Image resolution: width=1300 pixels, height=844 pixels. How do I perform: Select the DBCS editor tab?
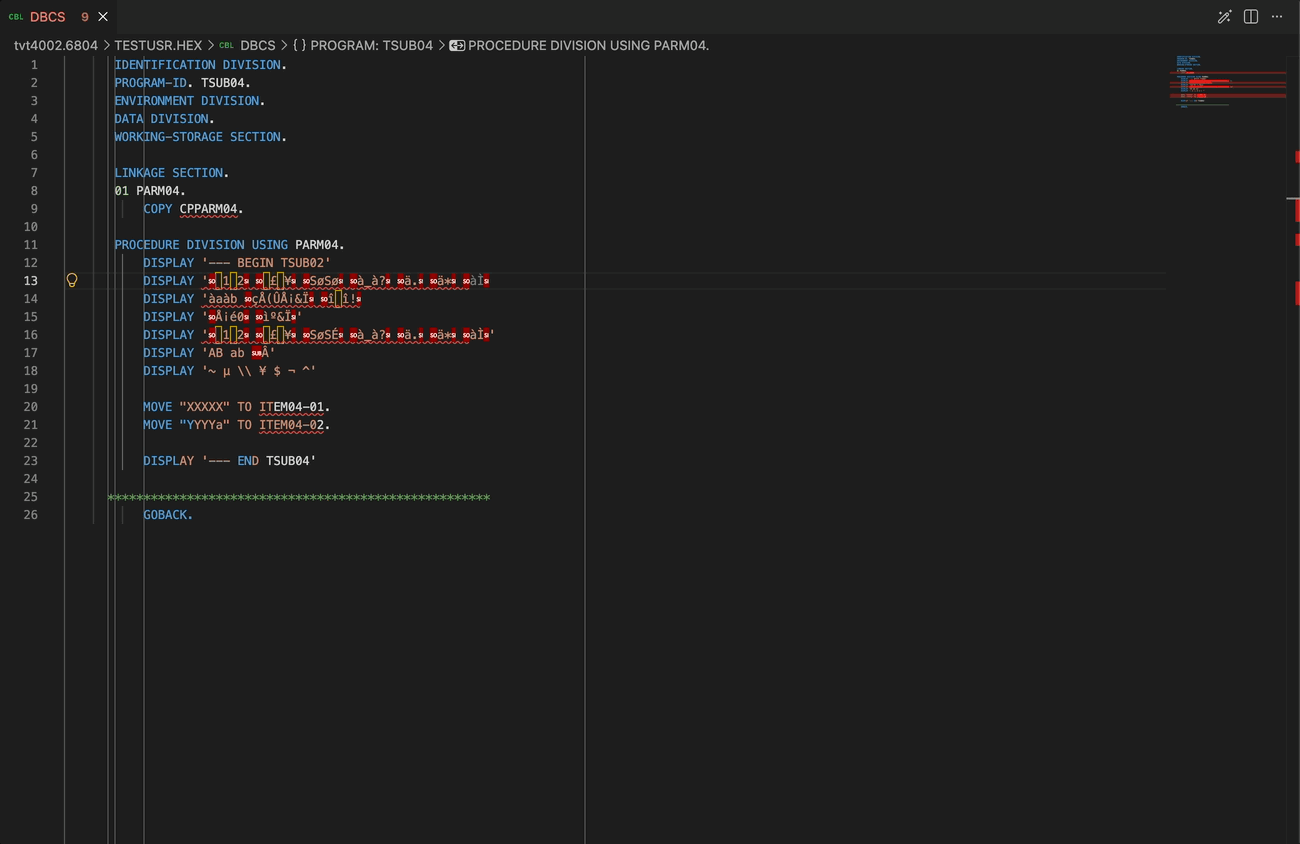(x=58, y=17)
